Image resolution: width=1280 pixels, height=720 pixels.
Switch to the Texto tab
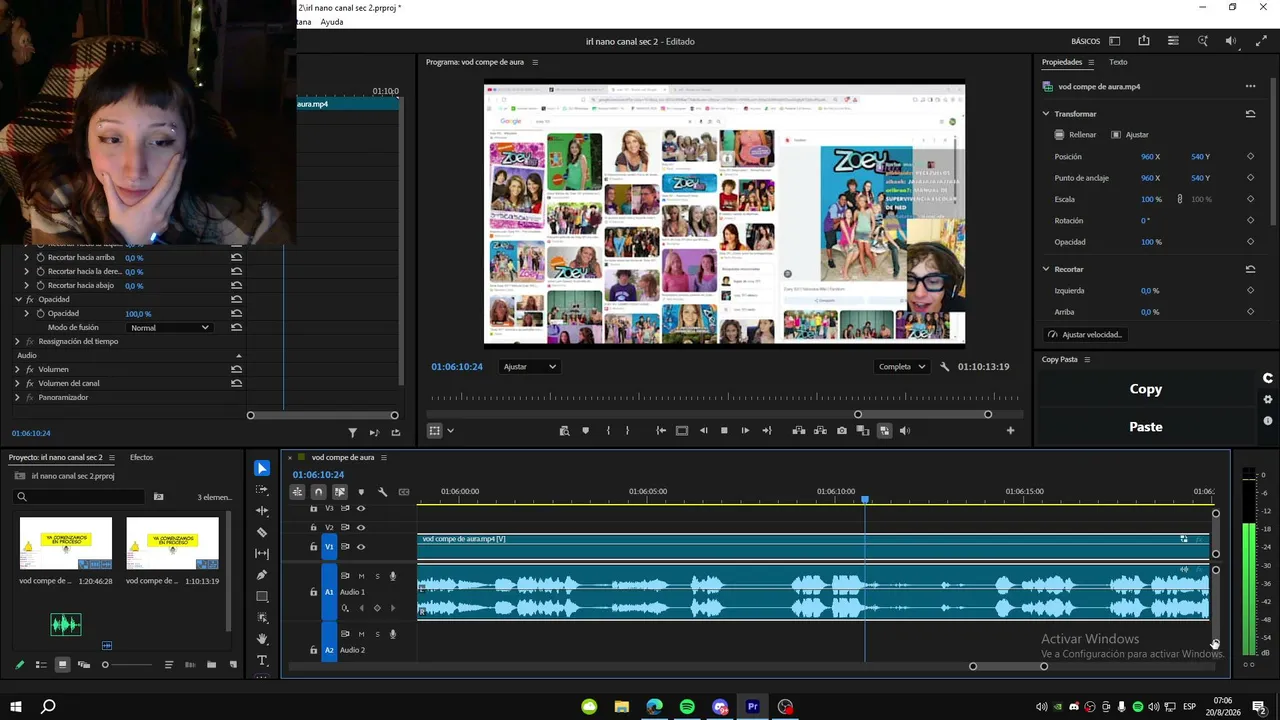click(1118, 62)
